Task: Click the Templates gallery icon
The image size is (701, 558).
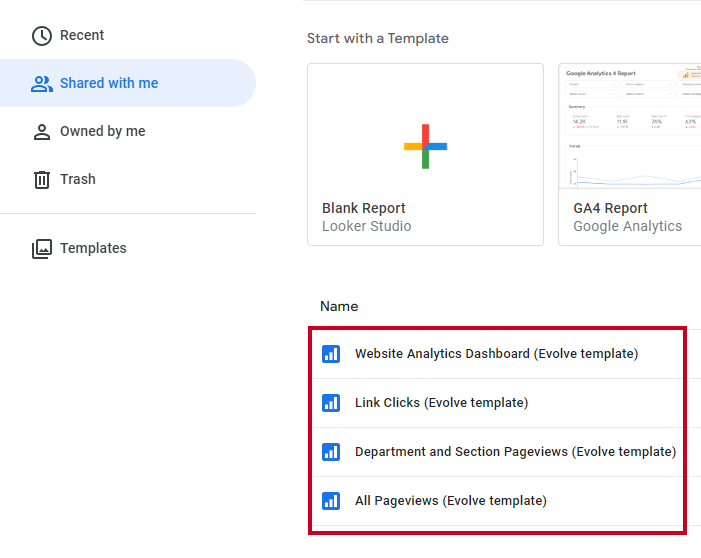Action: (42, 249)
